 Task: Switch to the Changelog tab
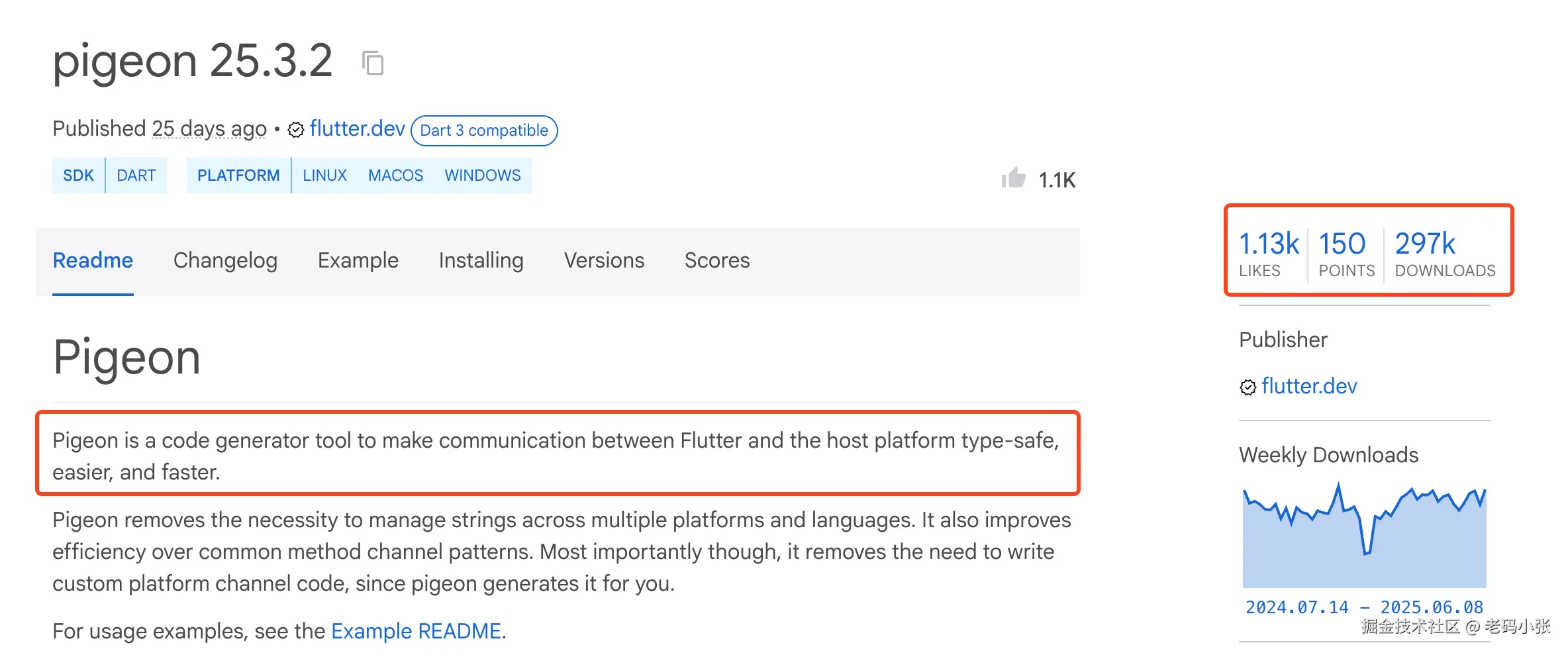tap(225, 260)
